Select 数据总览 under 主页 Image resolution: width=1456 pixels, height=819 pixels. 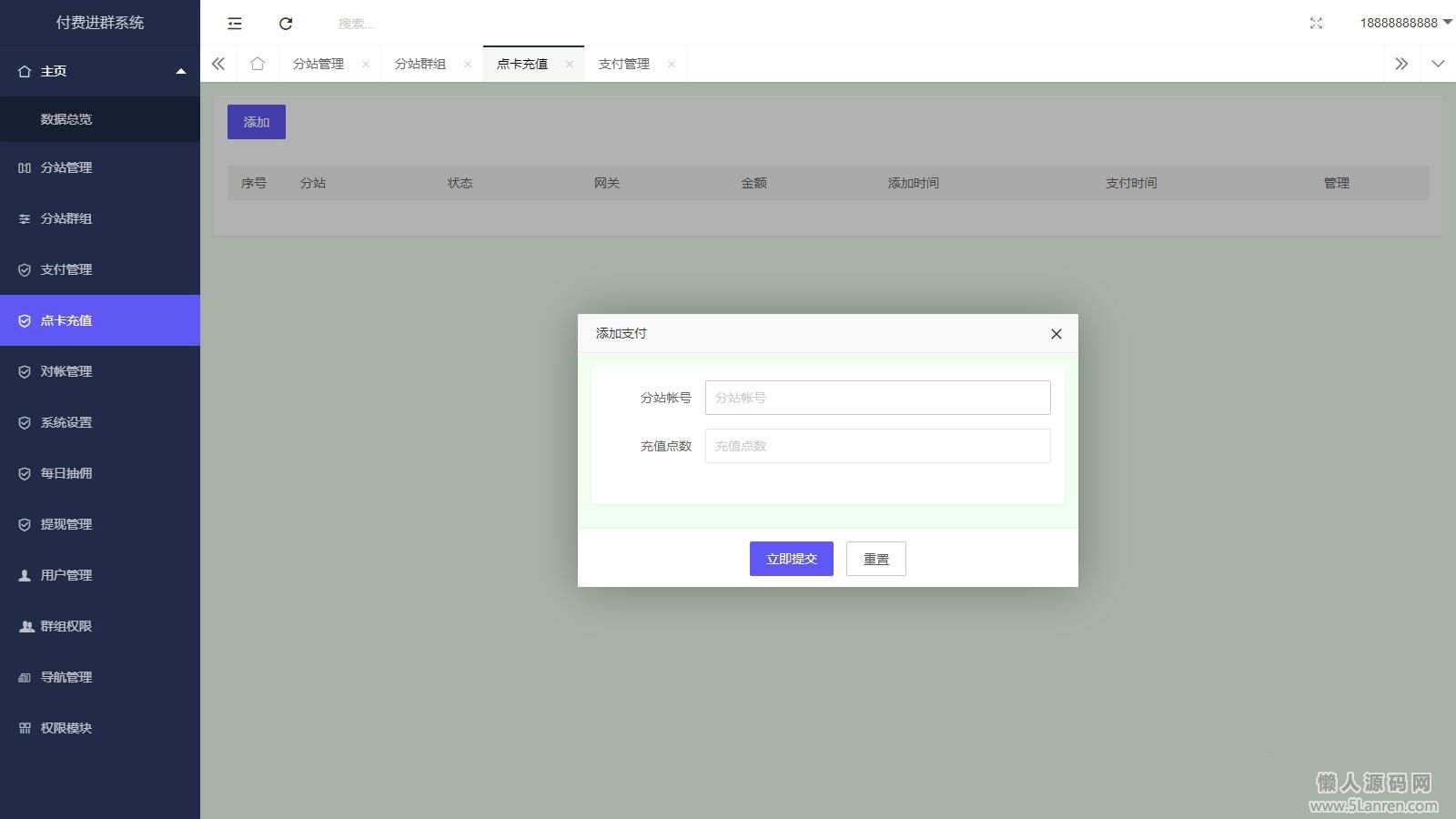pos(66,119)
